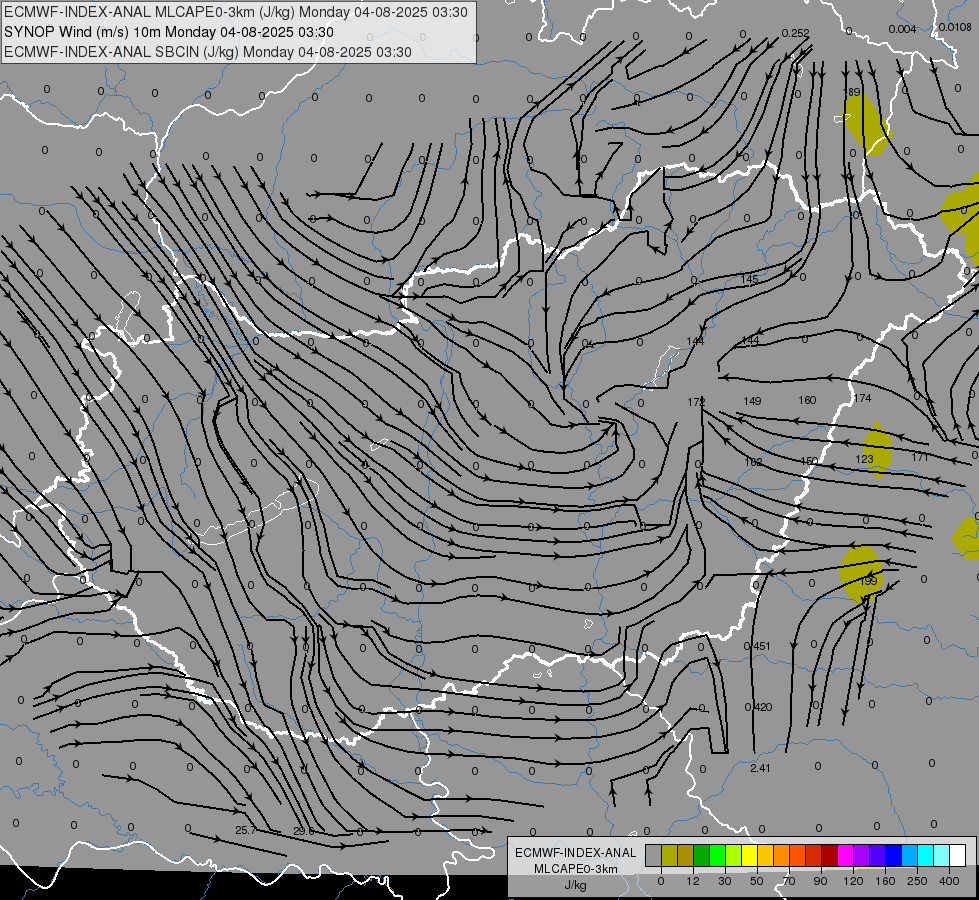The width and height of the screenshot is (979, 900).
Task: Click the map value 149
Action: coord(752,401)
